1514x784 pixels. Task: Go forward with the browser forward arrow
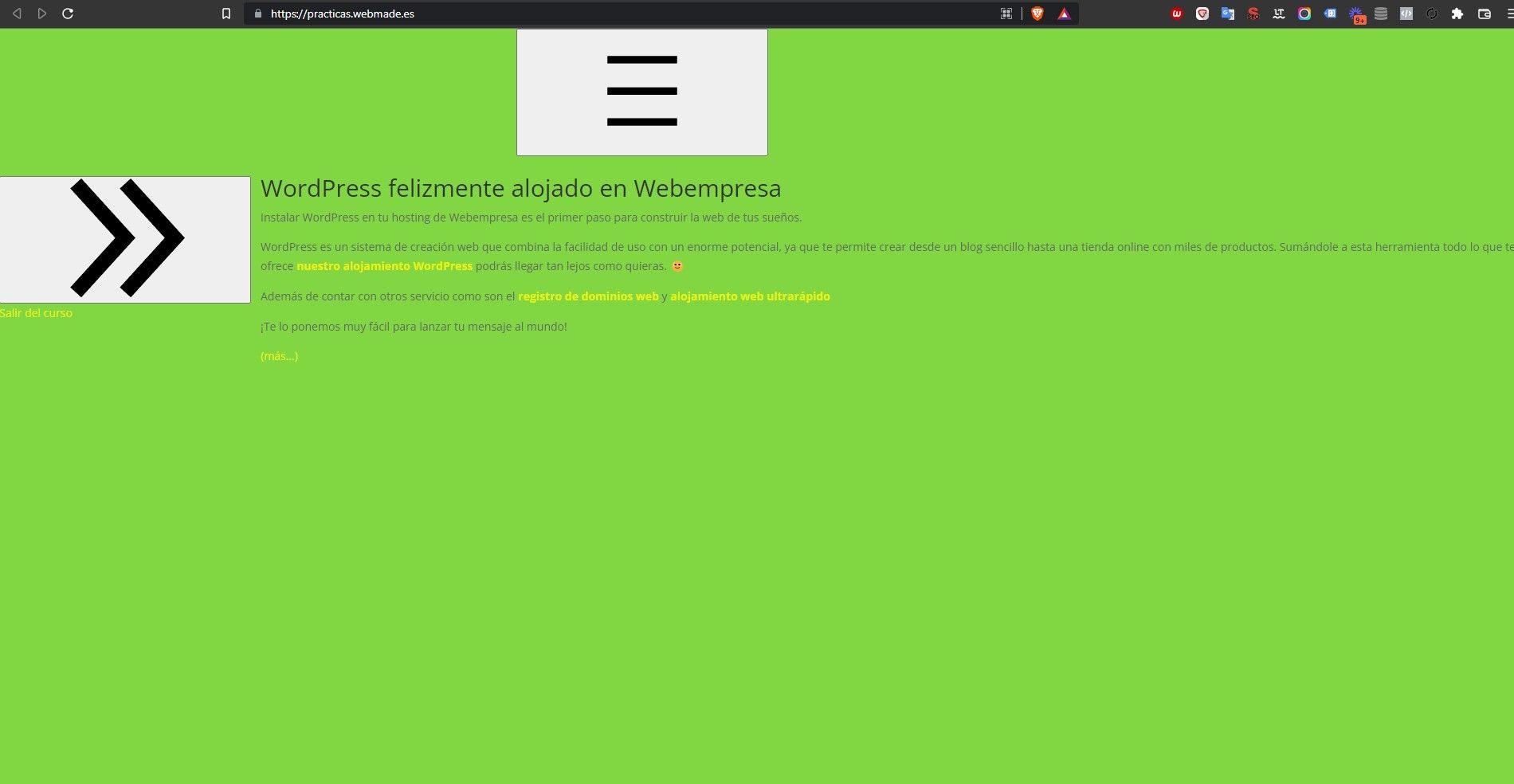click(x=42, y=14)
